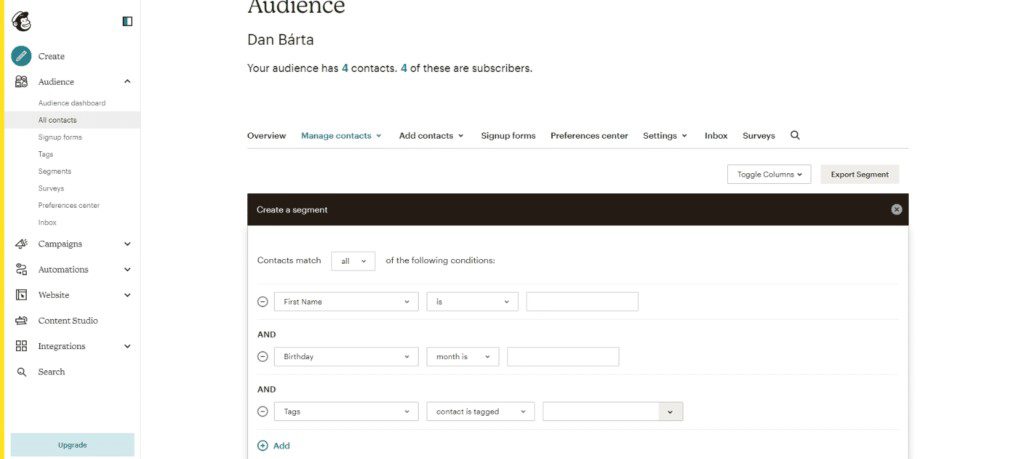Open the Add contacts menu

pyautogui.click(x=431, y=136)
